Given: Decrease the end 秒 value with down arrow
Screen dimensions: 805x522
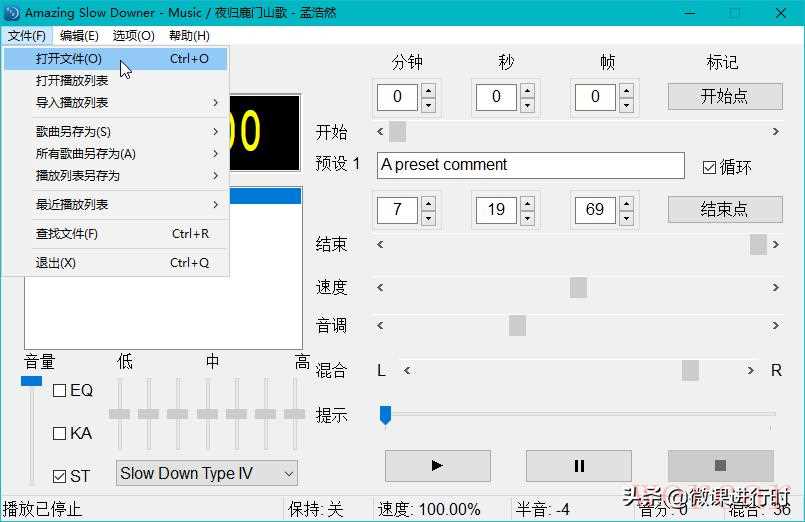Looking at the screenshot, I should tap(527, 217).
